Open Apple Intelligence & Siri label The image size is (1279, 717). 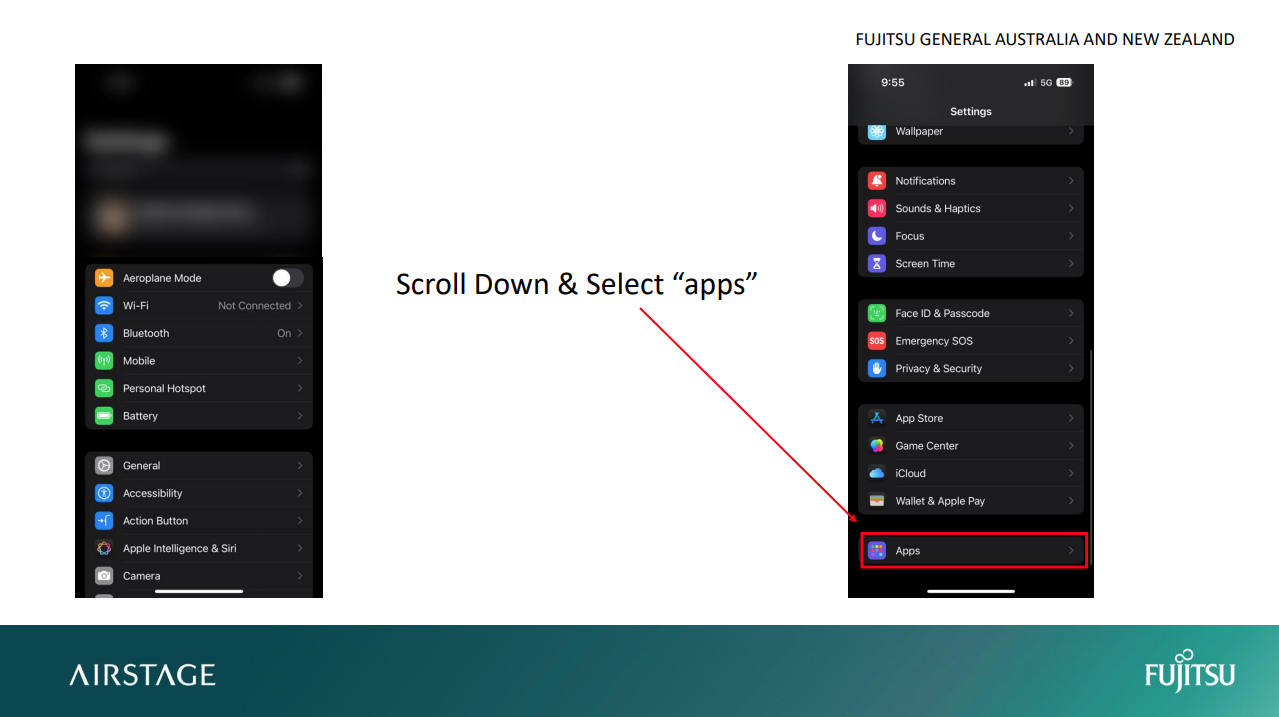coord(180,548)
